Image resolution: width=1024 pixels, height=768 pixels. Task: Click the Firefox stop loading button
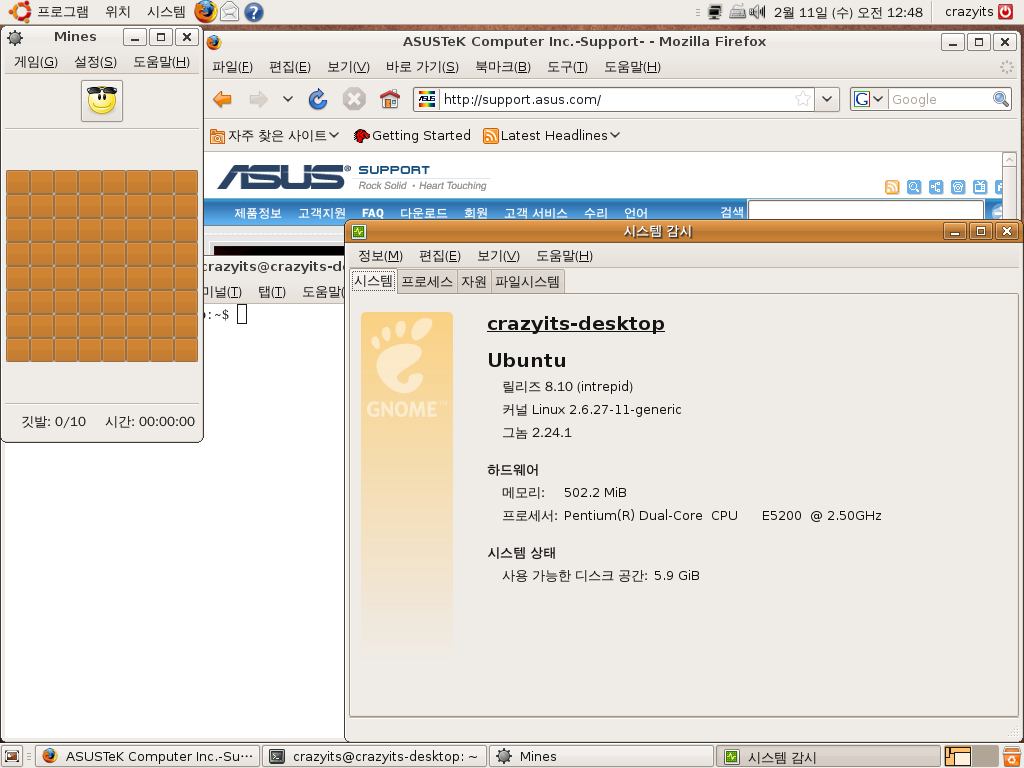(x=354, y=99)
